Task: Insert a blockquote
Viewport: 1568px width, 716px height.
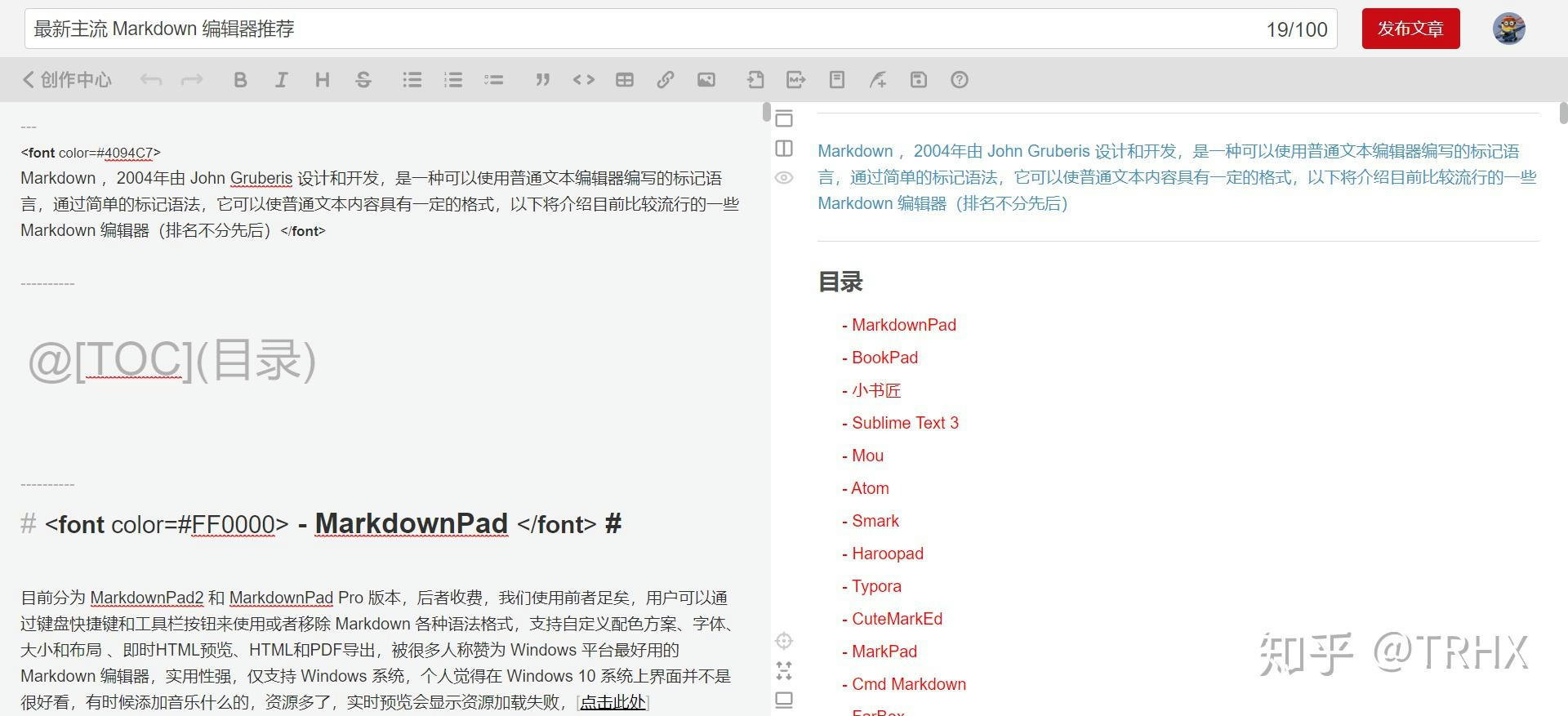Action: click(542, 80)
